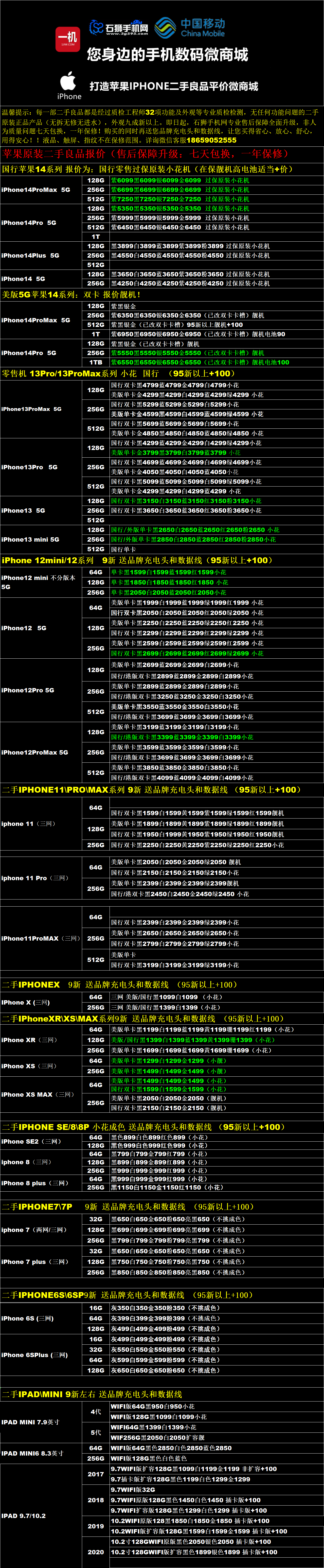The image size is (324, 1568).
Task: Click the China Mobile 中国移动 logo
Action: point(190,28)
